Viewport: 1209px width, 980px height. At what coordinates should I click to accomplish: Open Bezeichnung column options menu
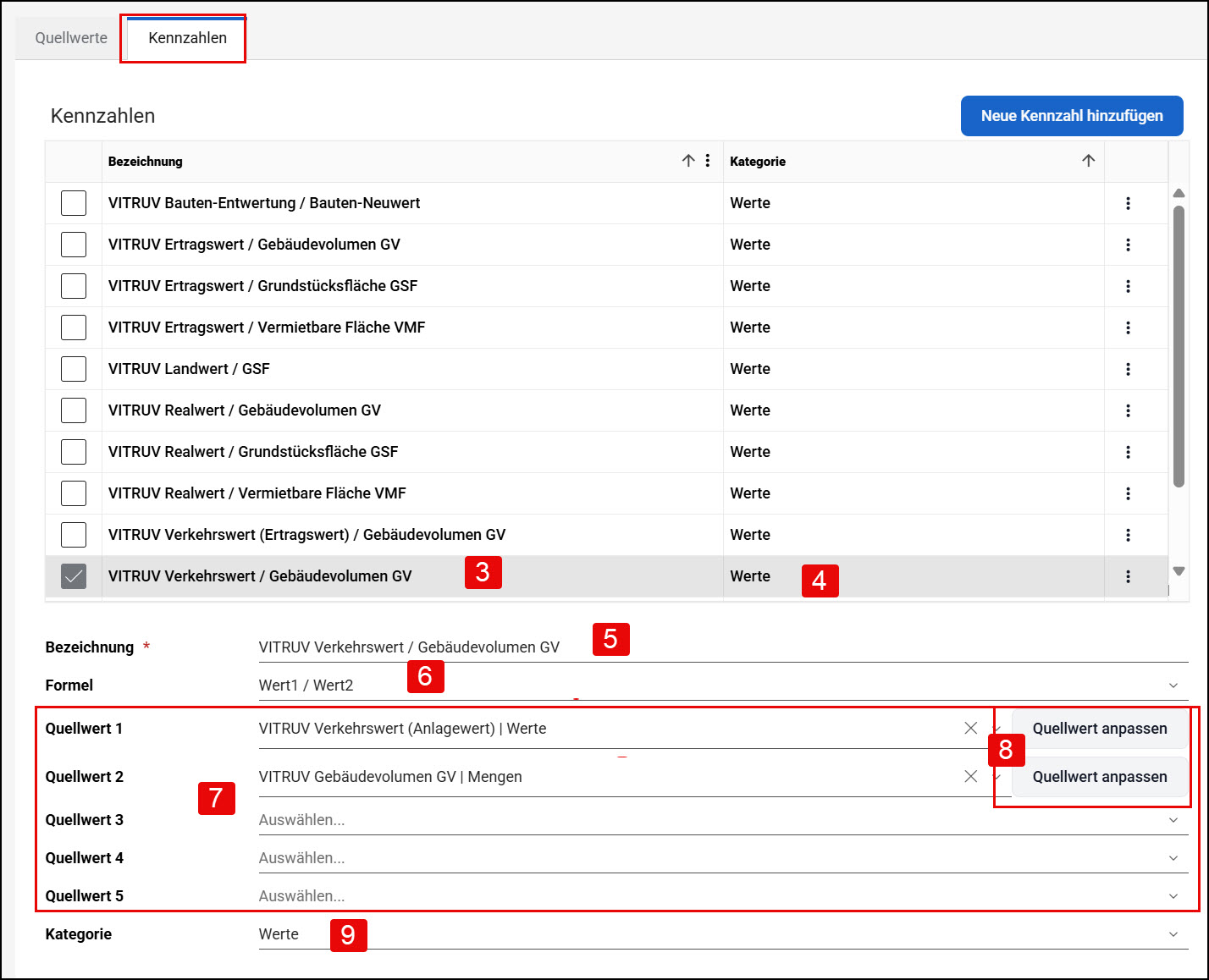708,161
